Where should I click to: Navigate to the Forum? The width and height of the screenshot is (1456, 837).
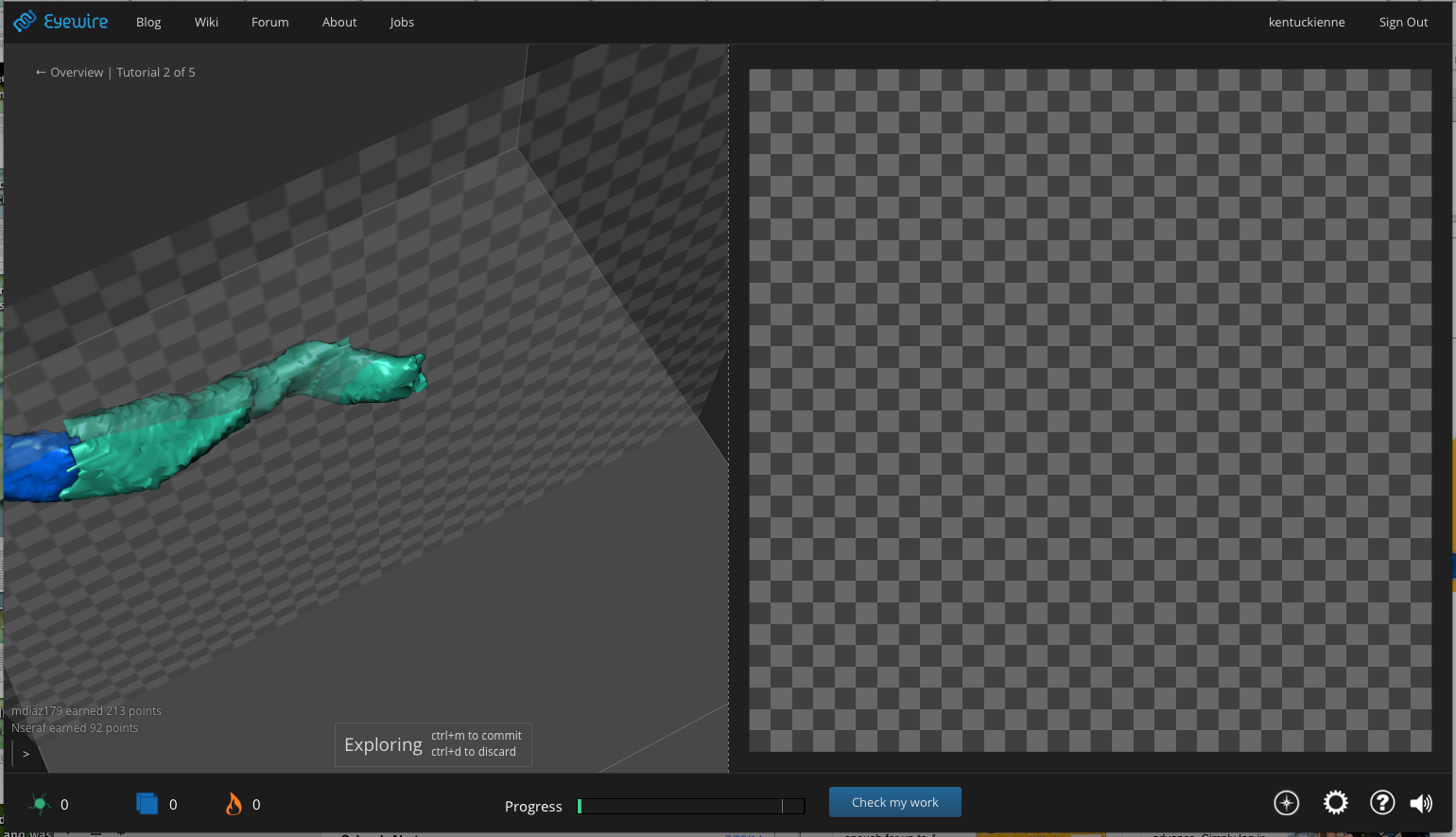click(269, 23)
